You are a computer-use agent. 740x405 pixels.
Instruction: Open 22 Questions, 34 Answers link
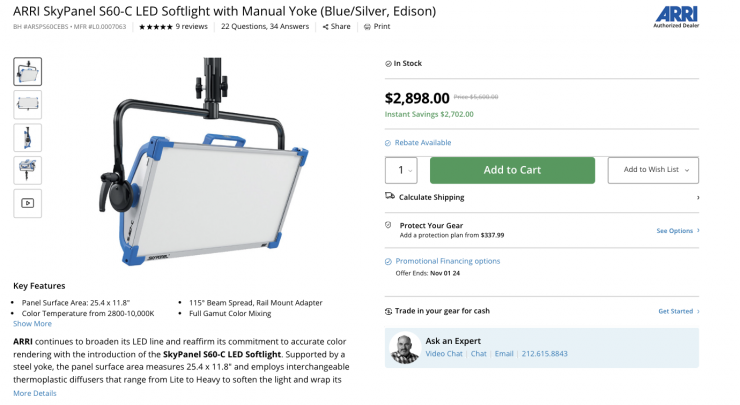(268, 27)
